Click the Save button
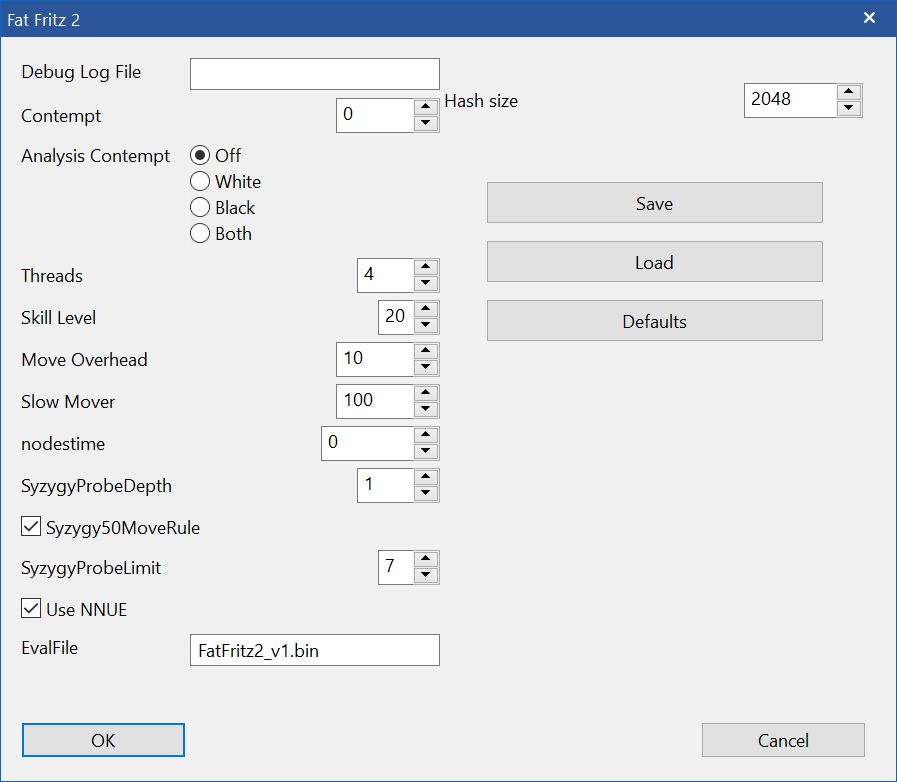The width and height of the screenshot is (897, 782). [654, 203]
